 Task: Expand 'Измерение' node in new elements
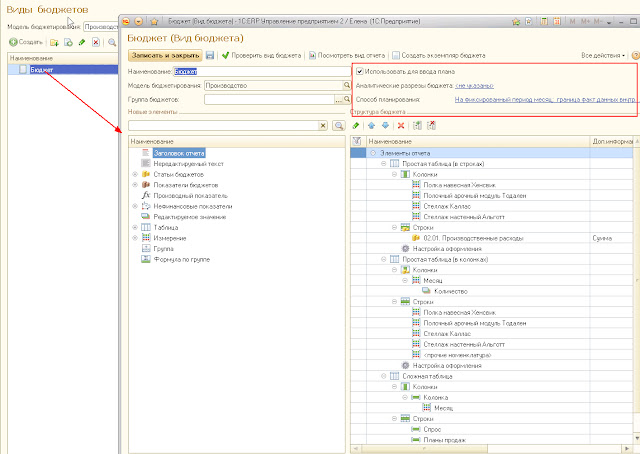[x=135, y=238]
